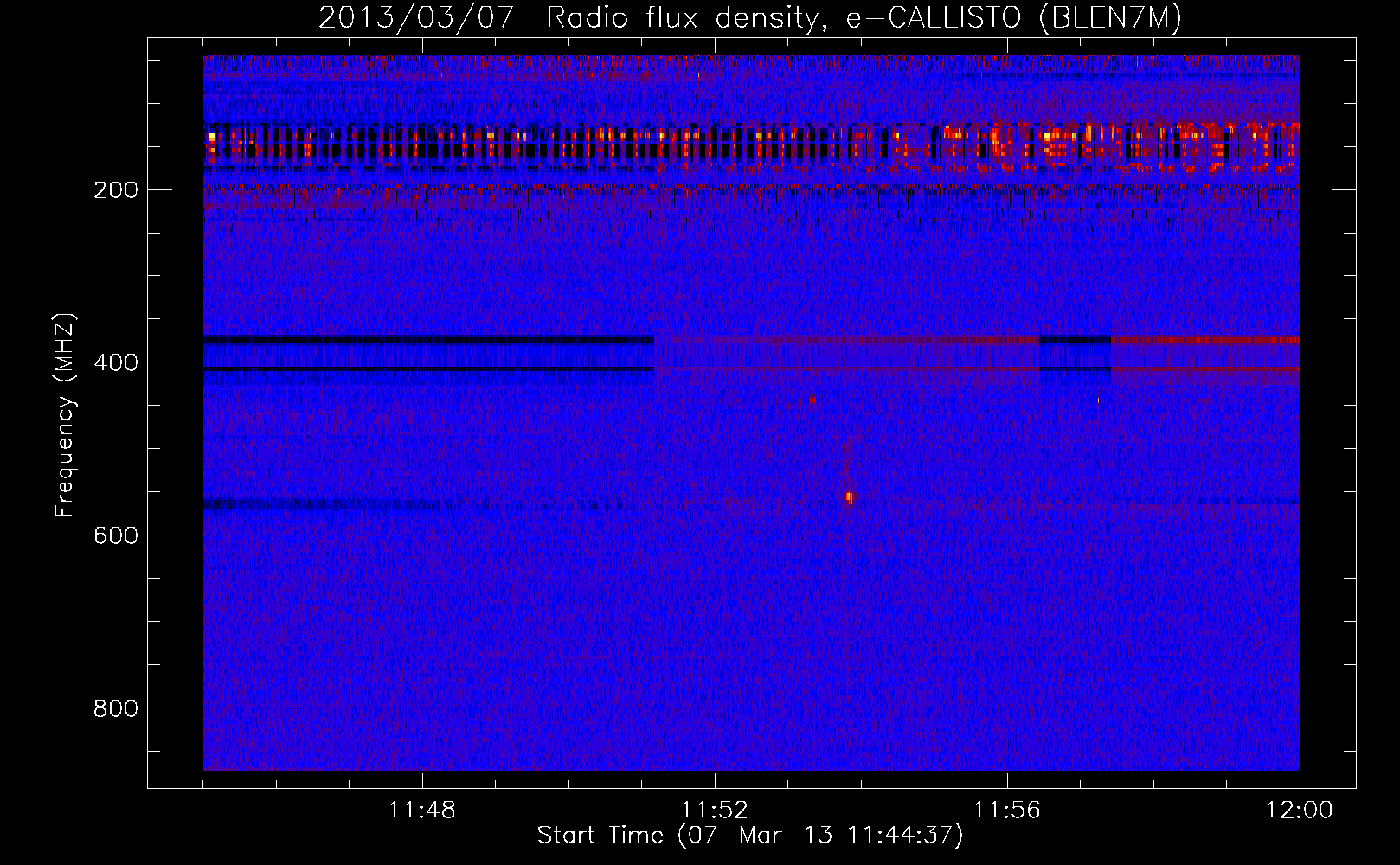
Task: Click the small red spot near 445 MHz
Action: coord(812,400)
